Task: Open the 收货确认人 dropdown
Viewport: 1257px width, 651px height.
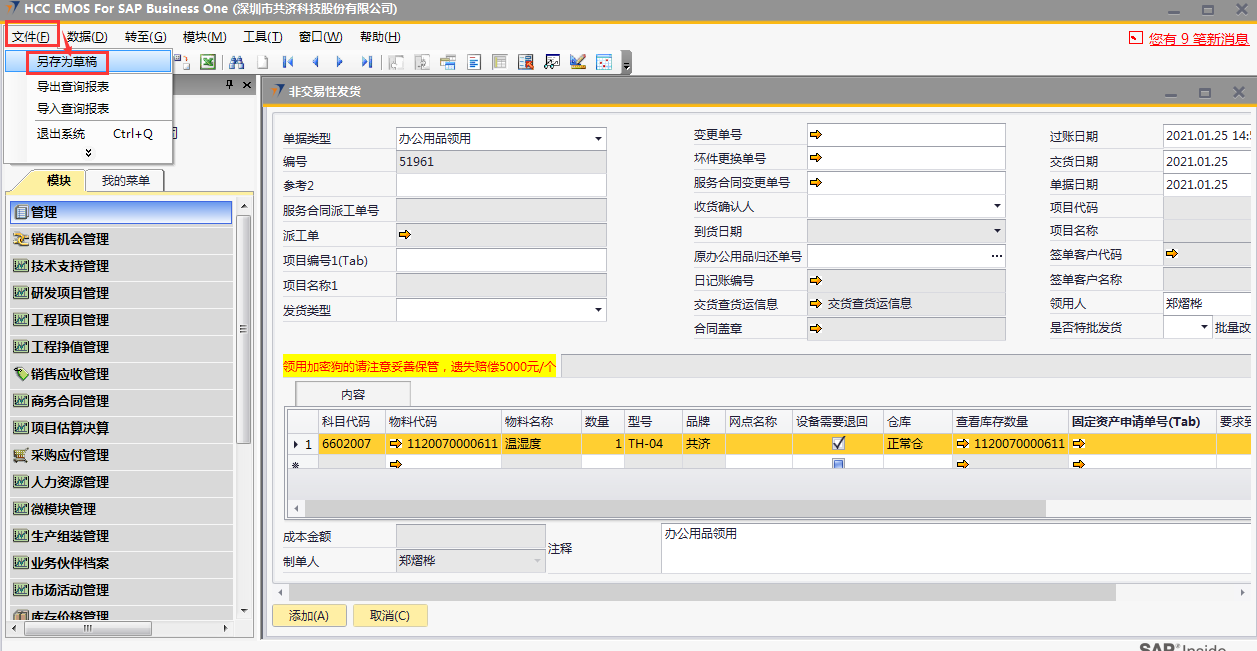Action: point(997,207)
